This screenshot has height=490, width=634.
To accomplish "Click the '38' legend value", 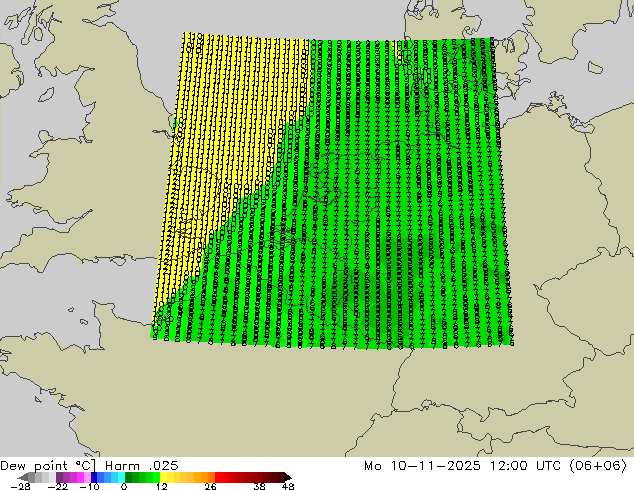I will click(259, 486).
